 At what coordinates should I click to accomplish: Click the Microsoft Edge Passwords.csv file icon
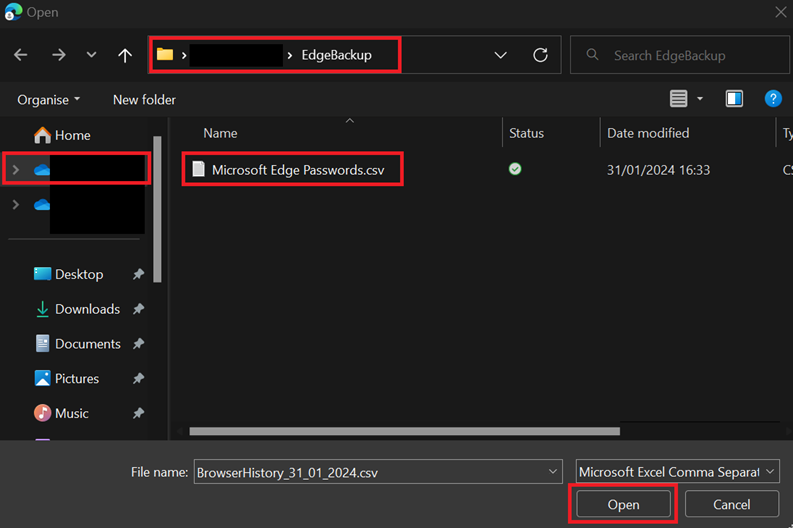click(x=198, y=170)
